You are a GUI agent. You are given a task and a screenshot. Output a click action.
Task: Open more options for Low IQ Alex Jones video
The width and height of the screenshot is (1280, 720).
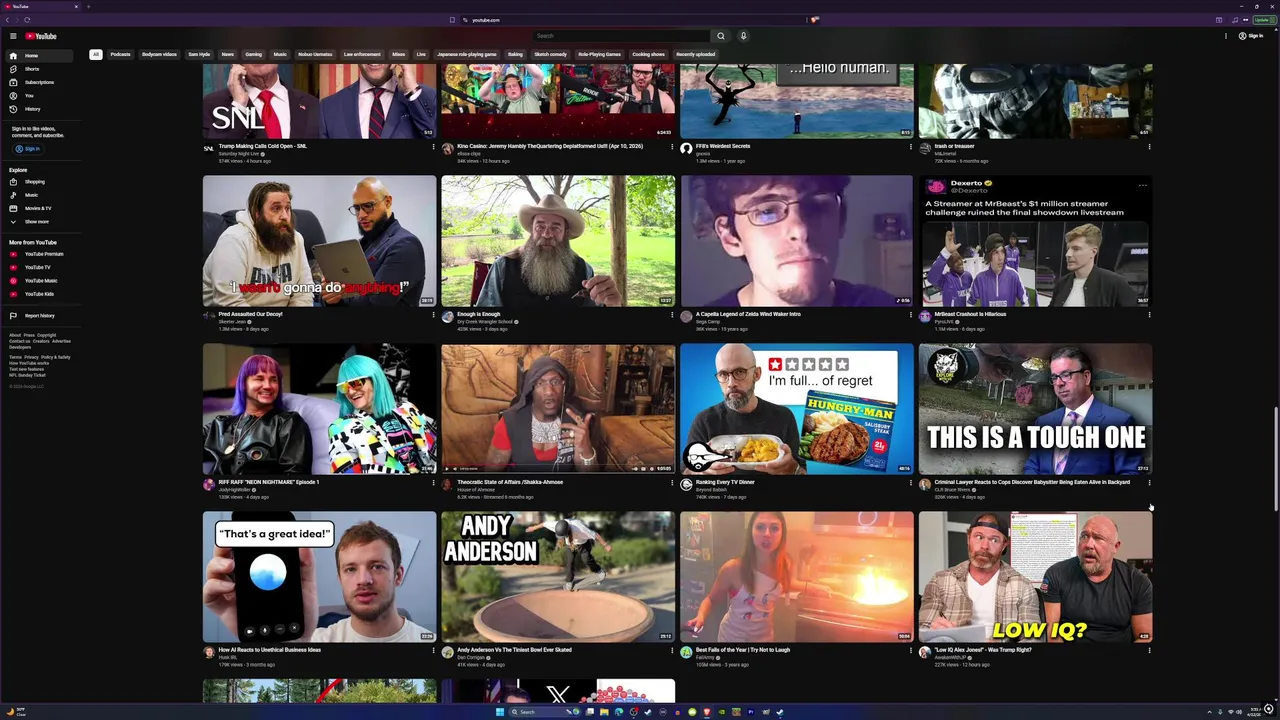coord(1149,650)
